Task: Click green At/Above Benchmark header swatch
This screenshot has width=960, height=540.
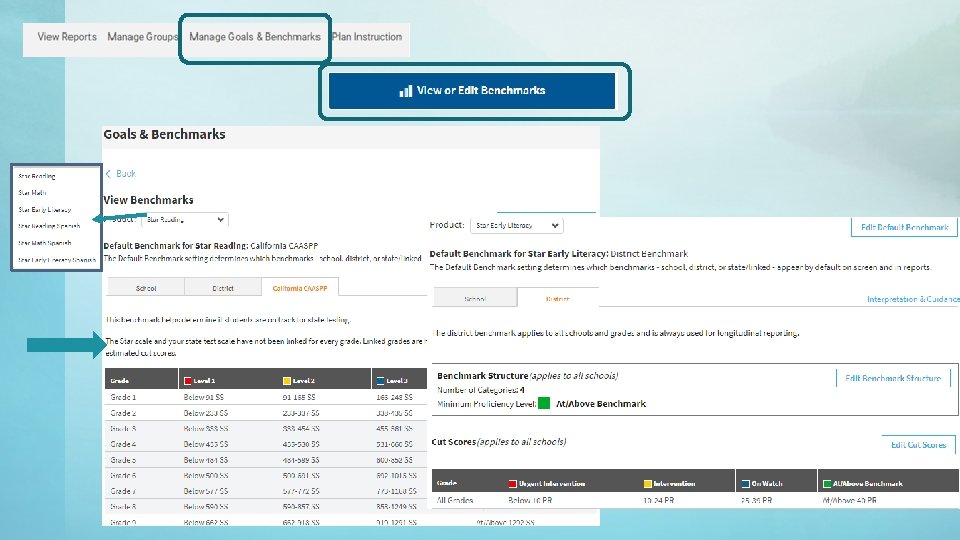Action: 827,484
